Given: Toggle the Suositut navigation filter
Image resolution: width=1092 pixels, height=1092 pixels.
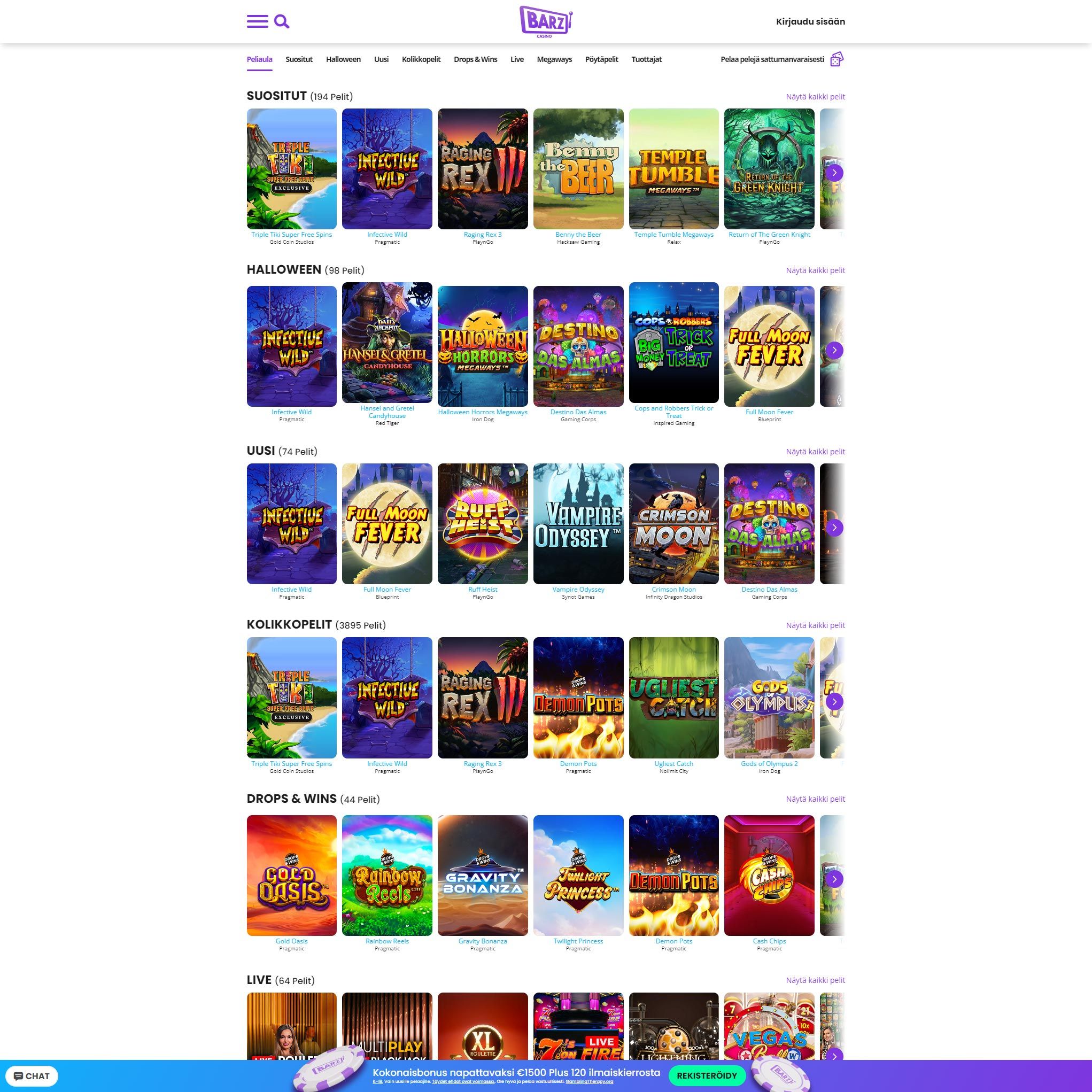Looking at the screenshot, I should coord(300,59).
